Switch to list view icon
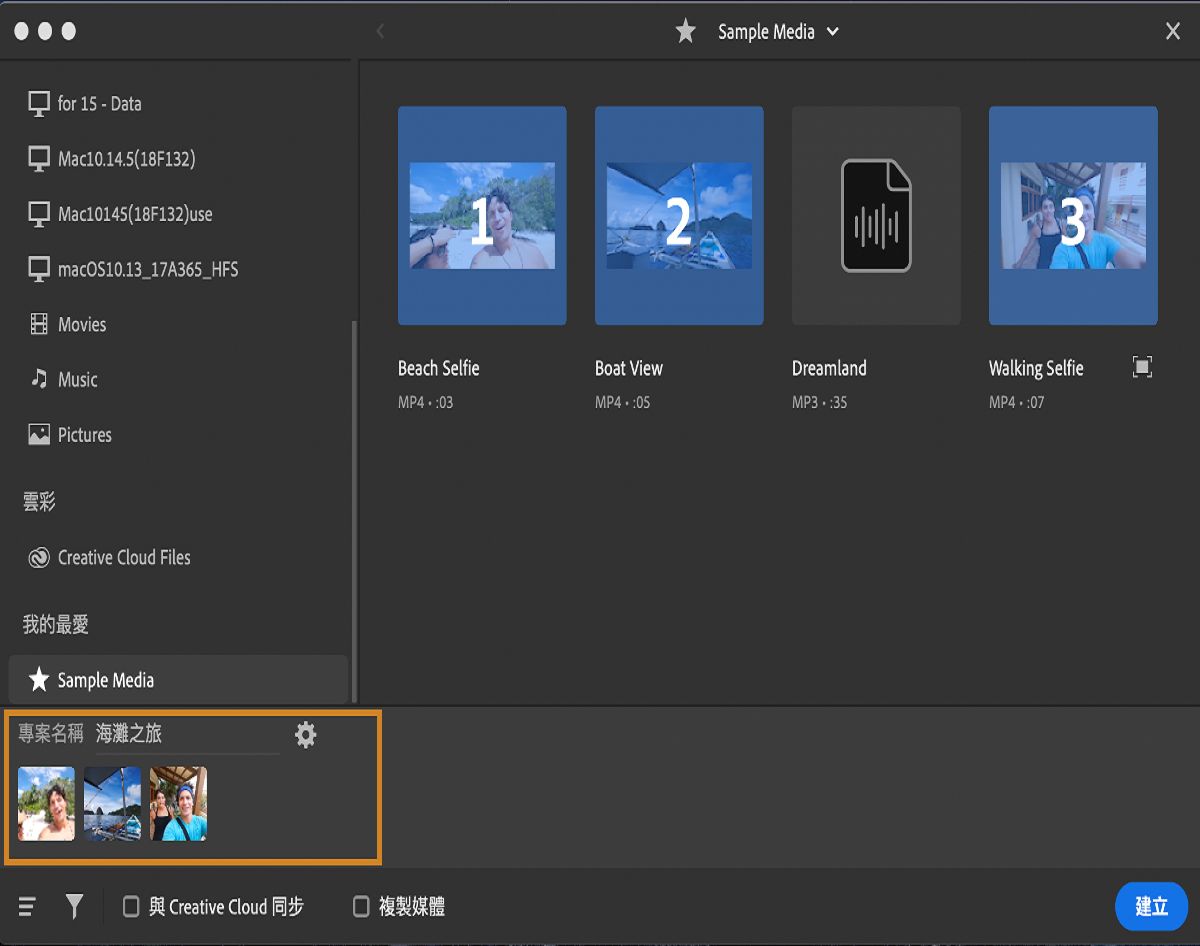 tap(27, 907)
